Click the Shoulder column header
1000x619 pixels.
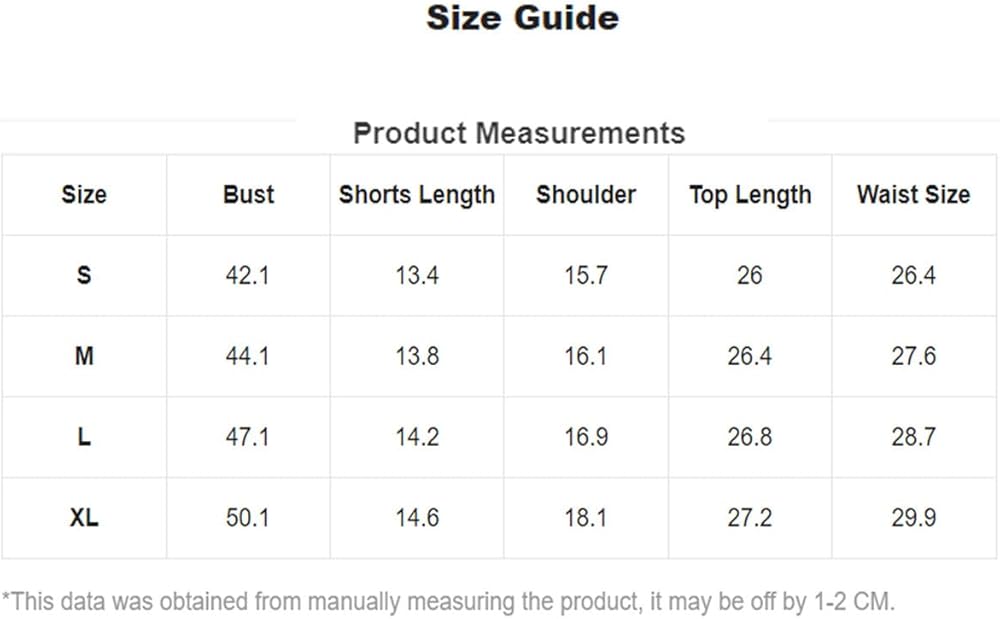[586, 194]
